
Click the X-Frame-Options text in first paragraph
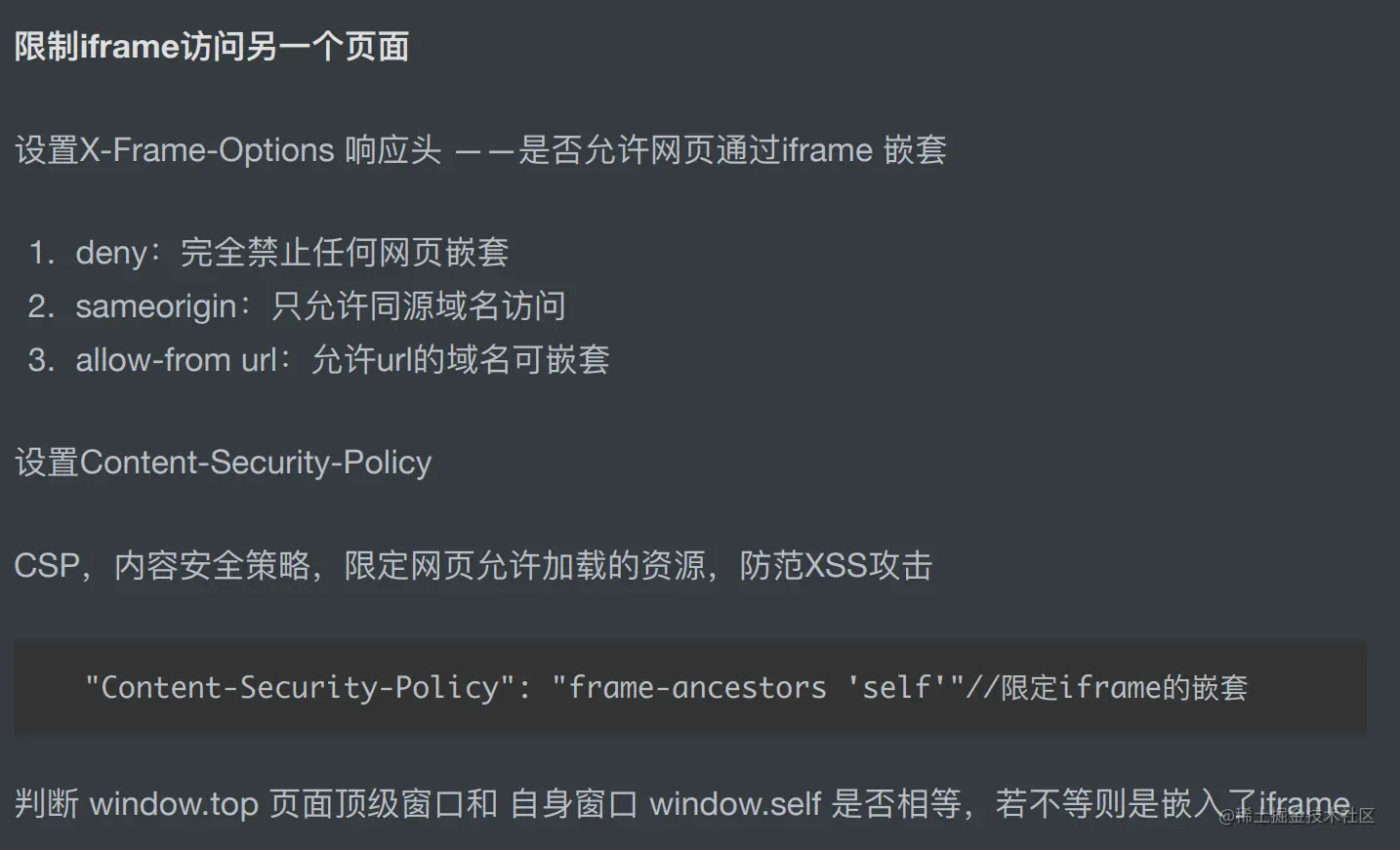pos(207,150)
